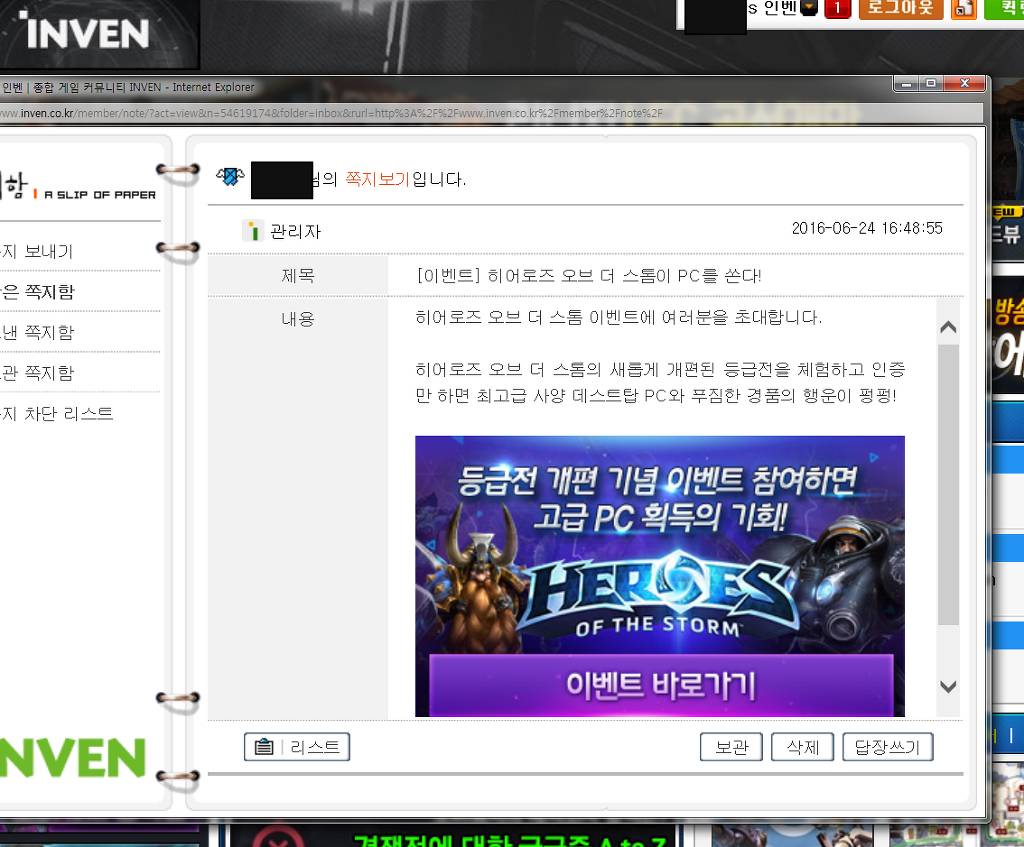1024x847 pixels.
Task: Open 쪽지 차단 리스트 in sidebar
Action: coord(57,413)
